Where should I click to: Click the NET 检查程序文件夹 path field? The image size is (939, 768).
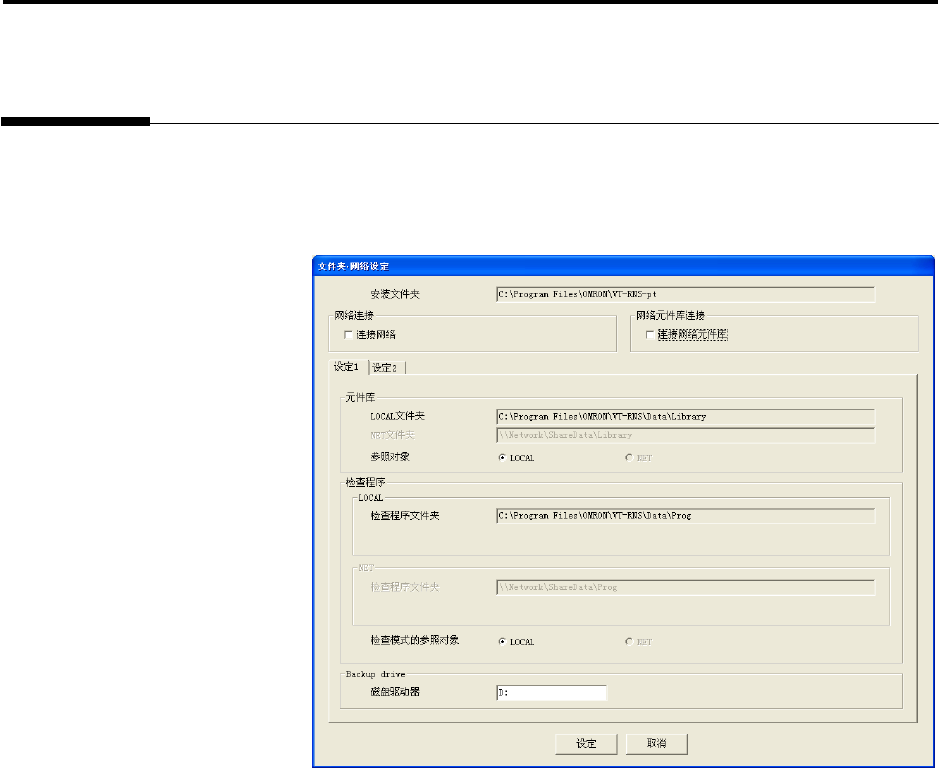click(x=685, y=588)
